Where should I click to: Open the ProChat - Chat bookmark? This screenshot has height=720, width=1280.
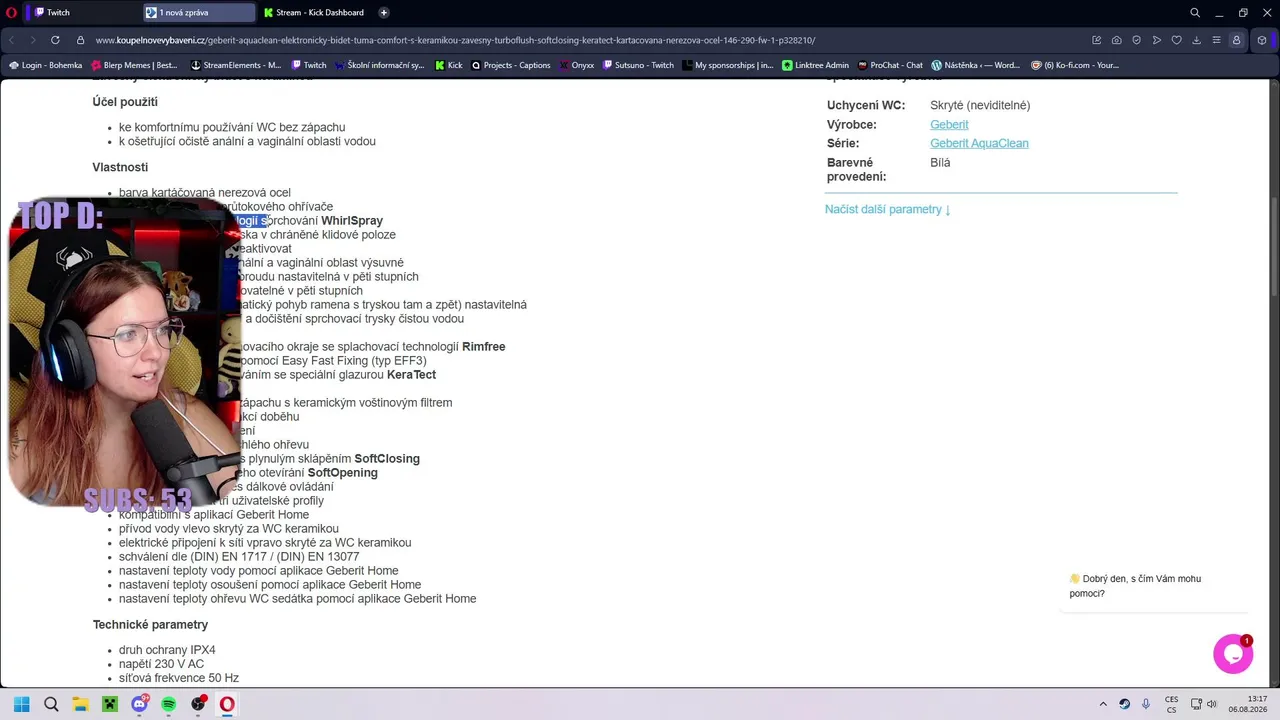tap(890, 65)
